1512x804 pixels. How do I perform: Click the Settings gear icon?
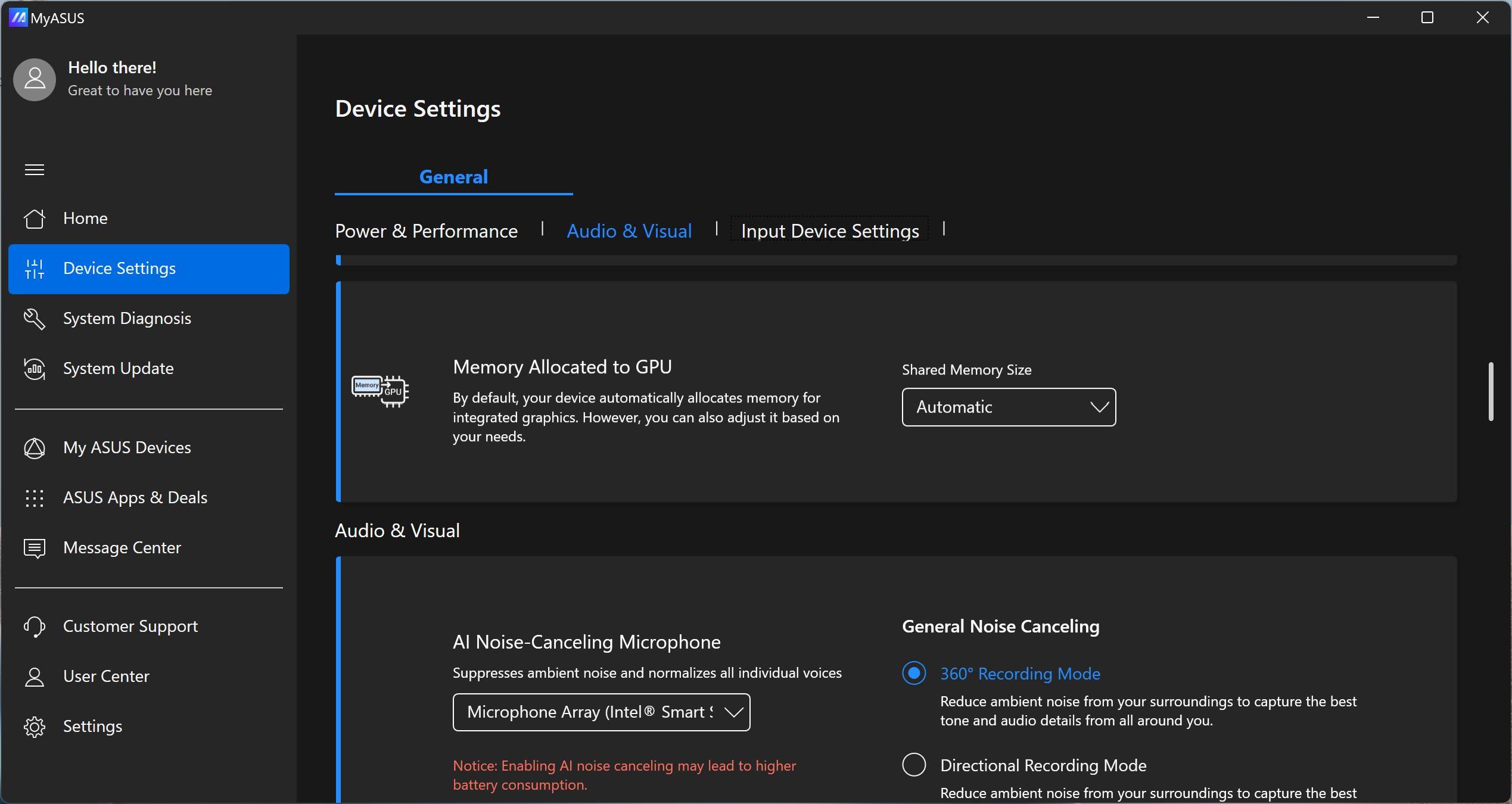pyautogui.click(x=35, y=727)
